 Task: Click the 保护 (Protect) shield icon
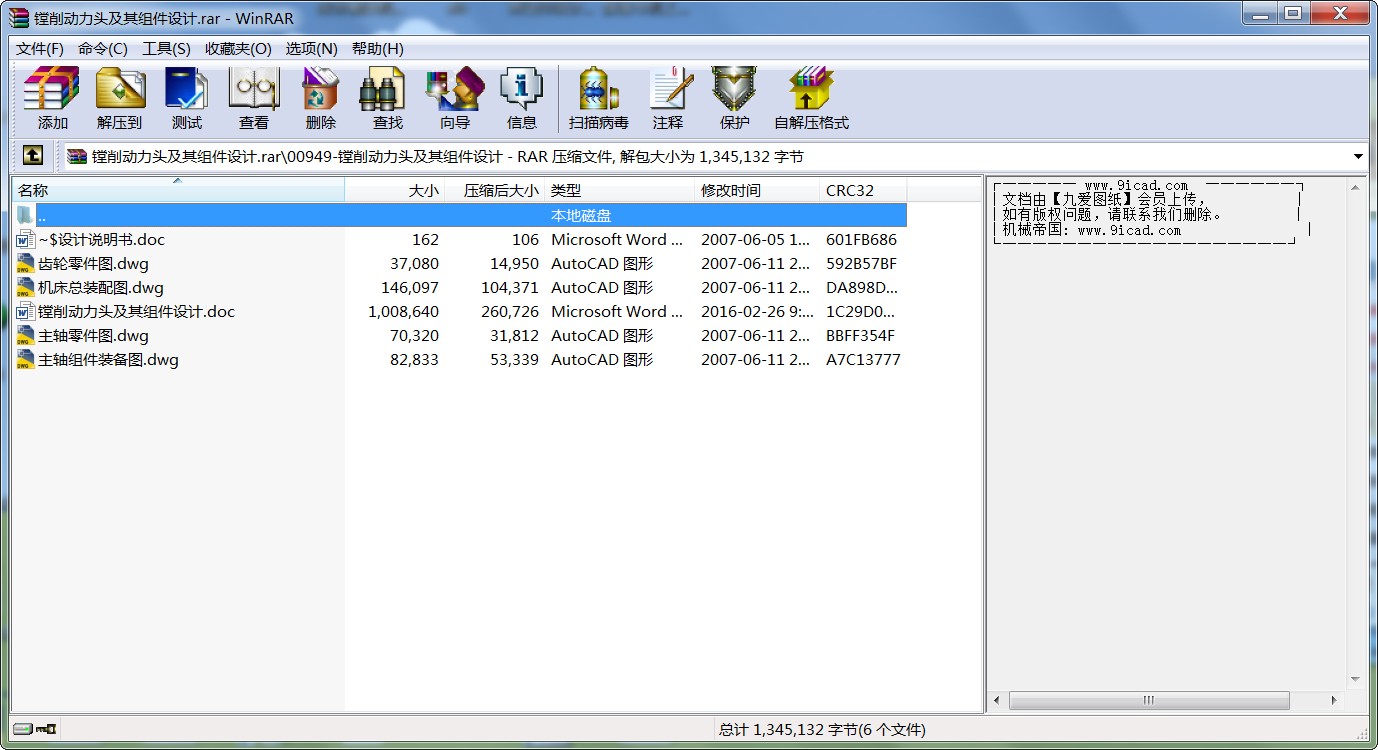[x=733, y=97]
